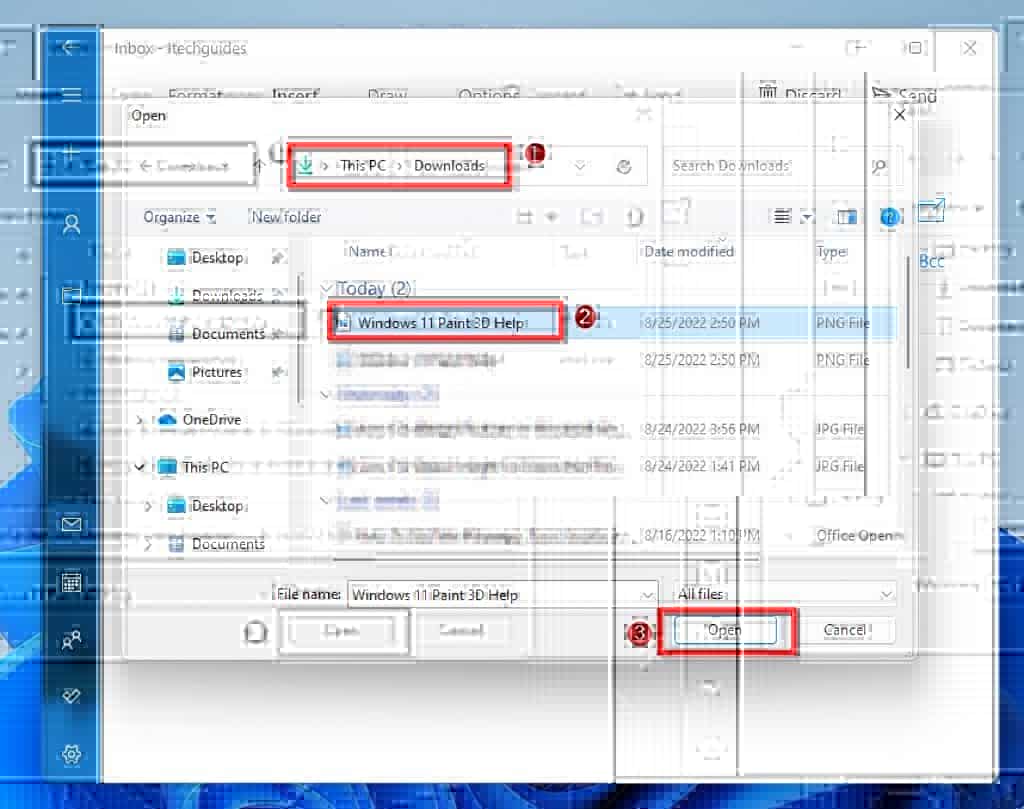Click Downloads breadcrumb in address bar
This screenshot has width=1024, height=809.
click(449, 166)
